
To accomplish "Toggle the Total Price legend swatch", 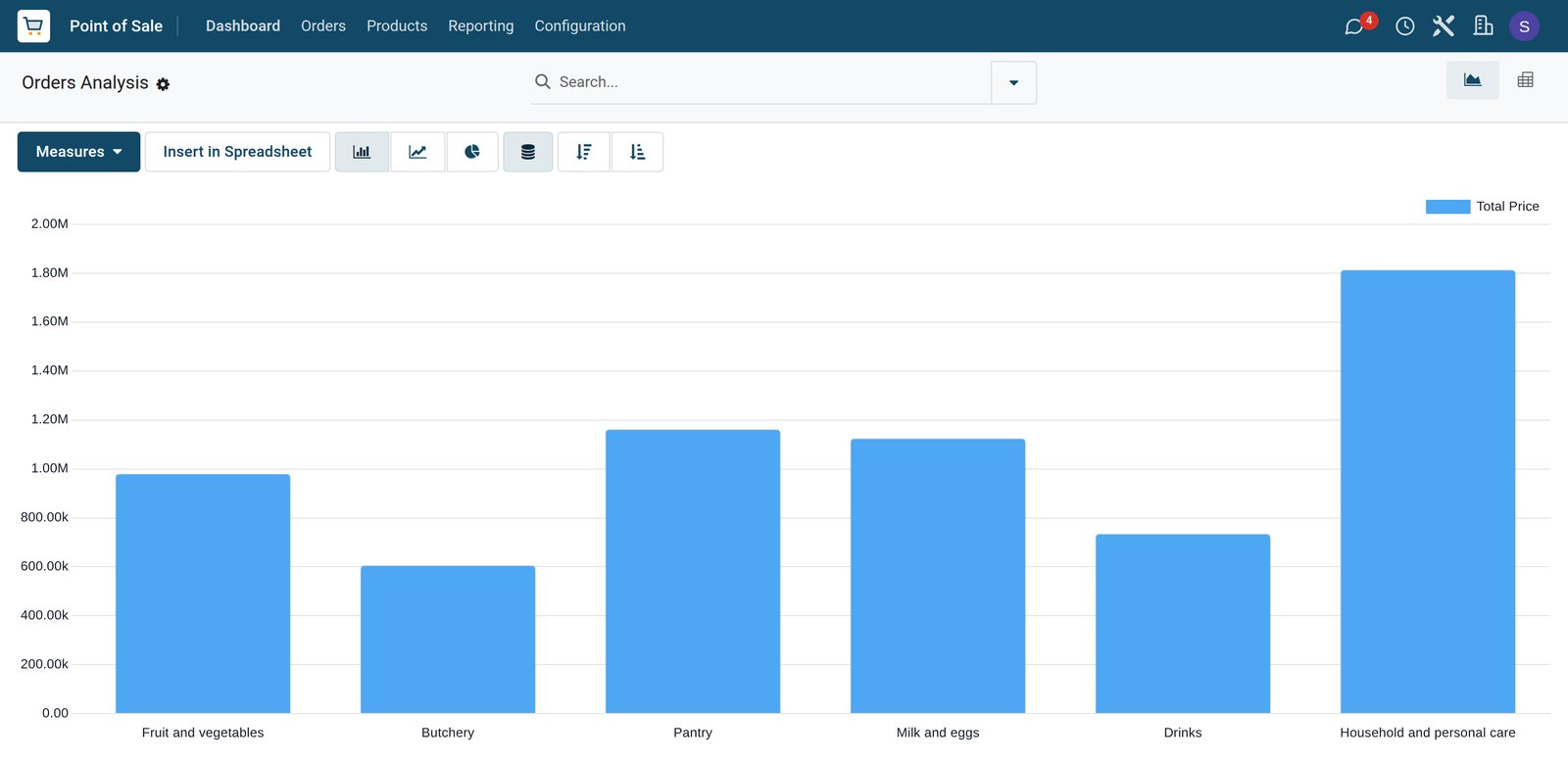I will [1447, 207].
